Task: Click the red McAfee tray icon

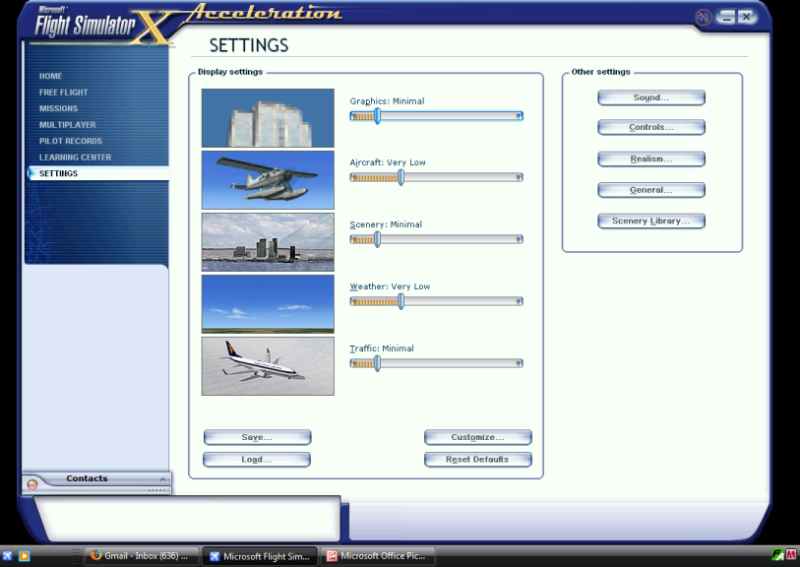Action: pos(791,555)
